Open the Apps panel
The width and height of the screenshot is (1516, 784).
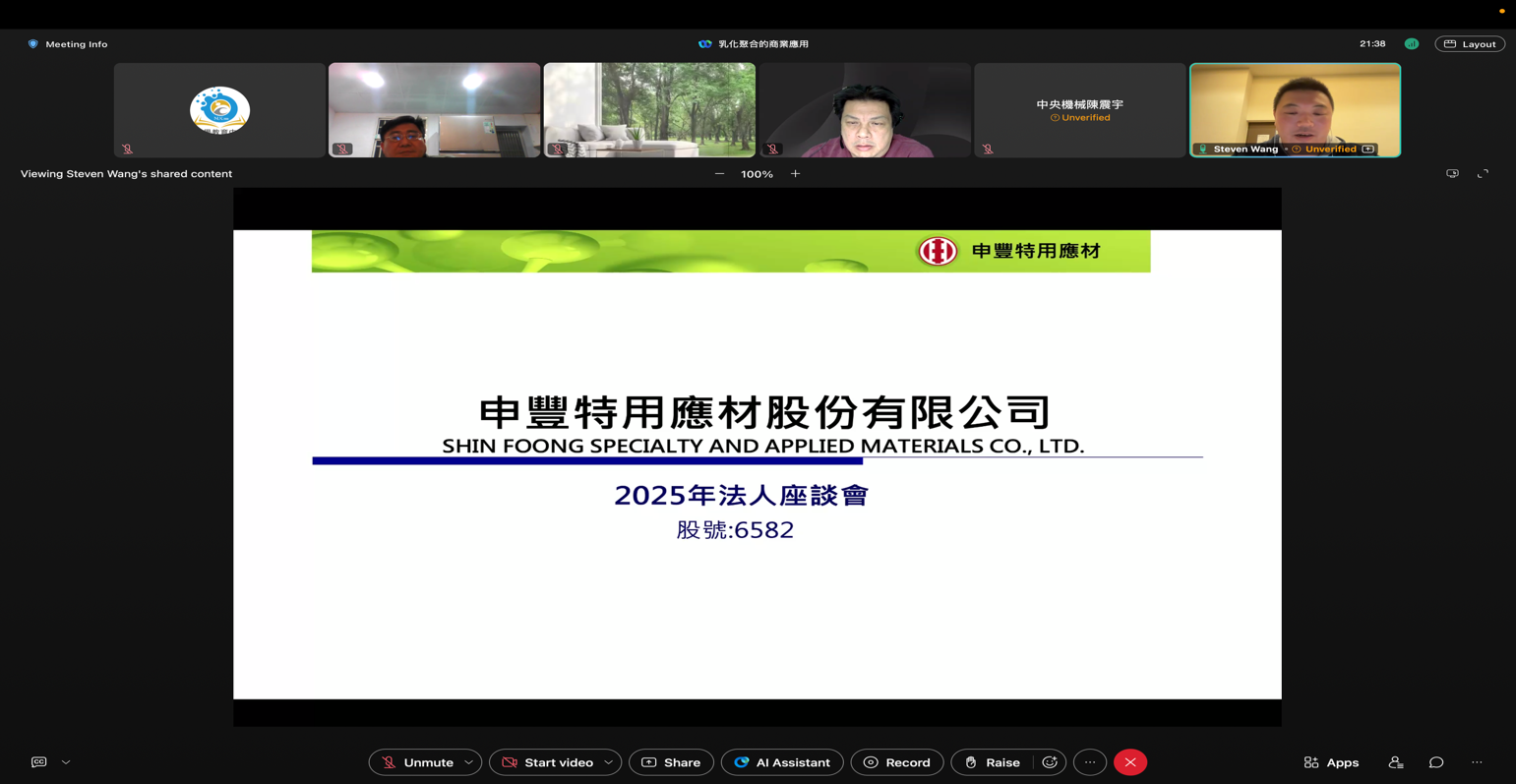(x=1331, y=762)
